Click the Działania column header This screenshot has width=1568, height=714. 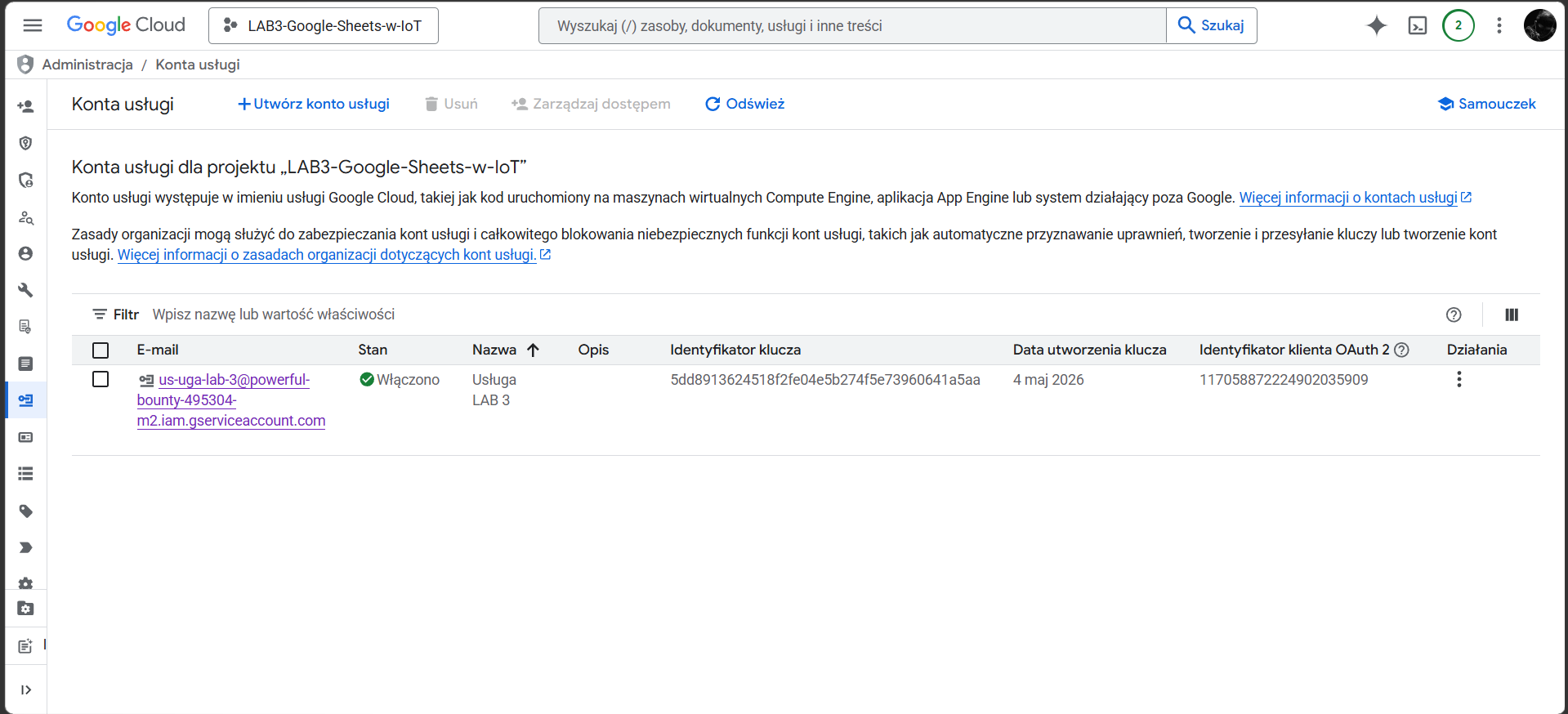[x=1476, y=350]
